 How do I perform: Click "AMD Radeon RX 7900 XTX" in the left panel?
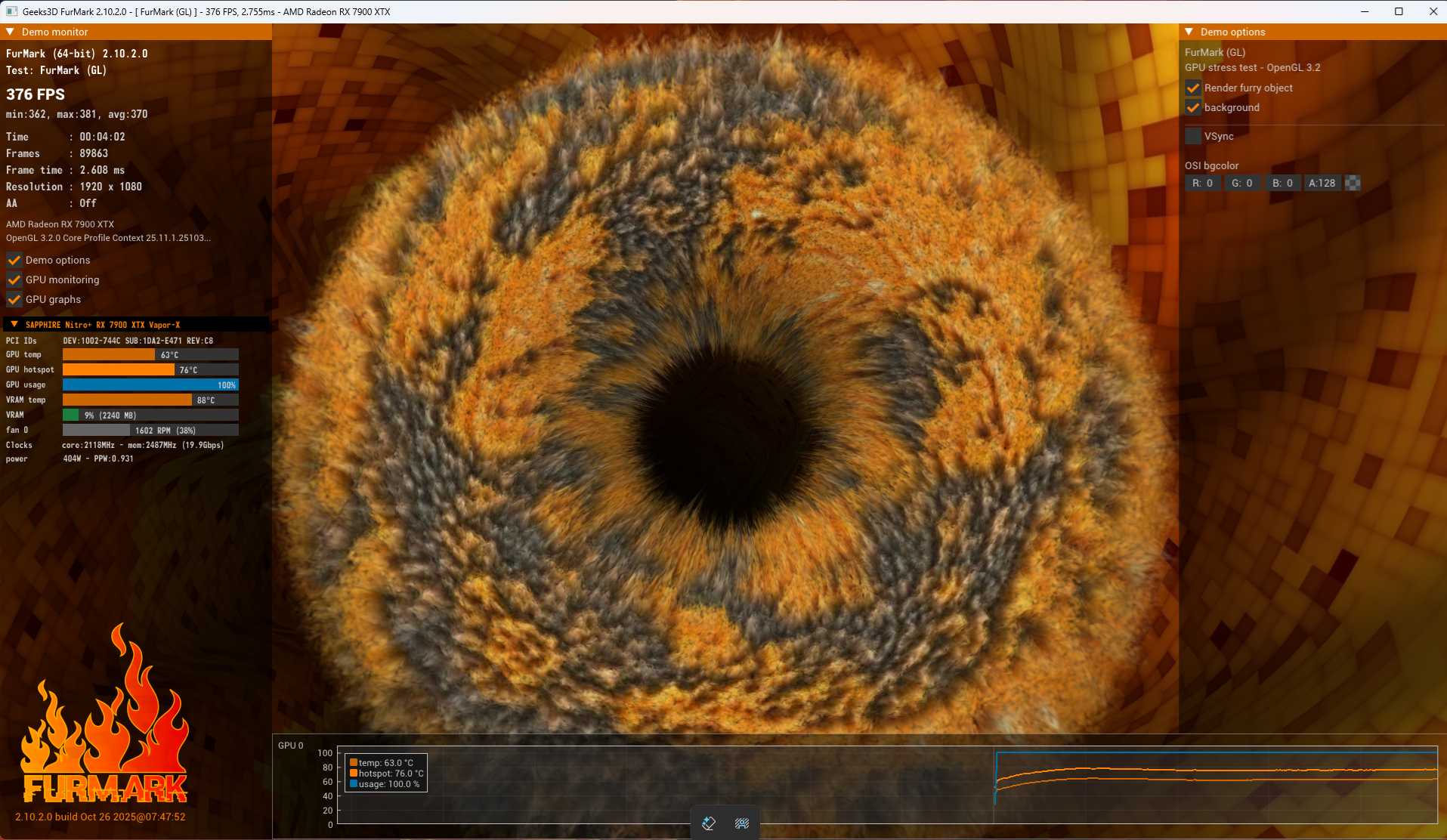(x=60, y=224)
